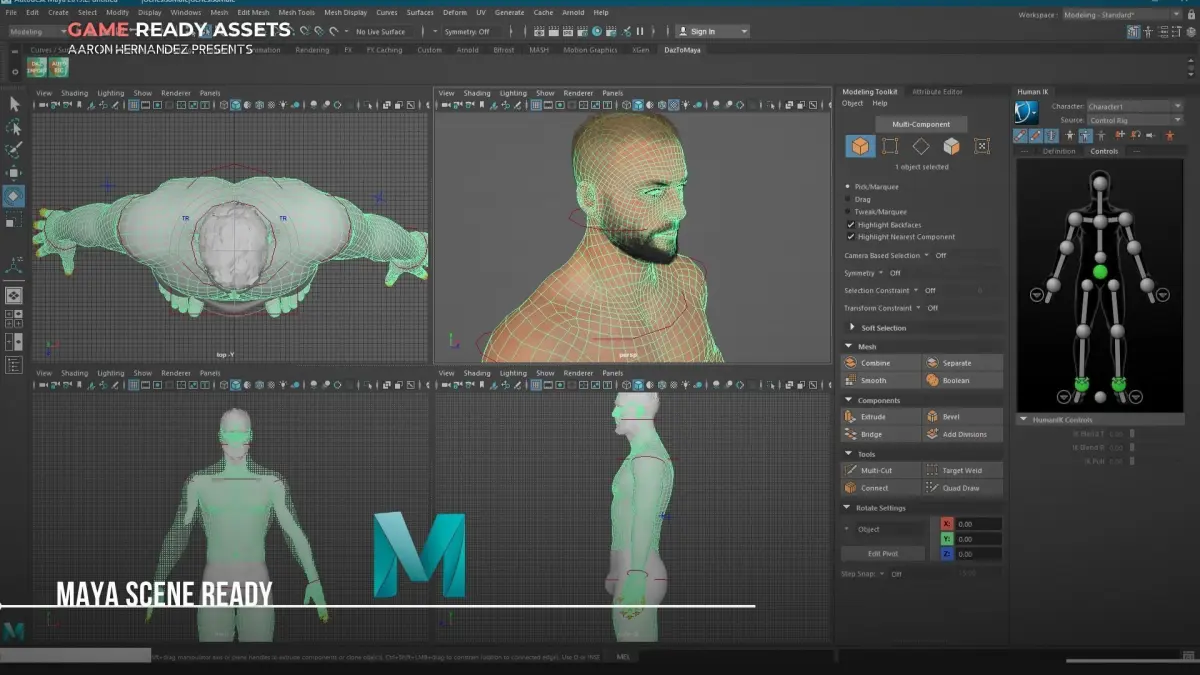Click the Edit Pivot button

point(882,553)
